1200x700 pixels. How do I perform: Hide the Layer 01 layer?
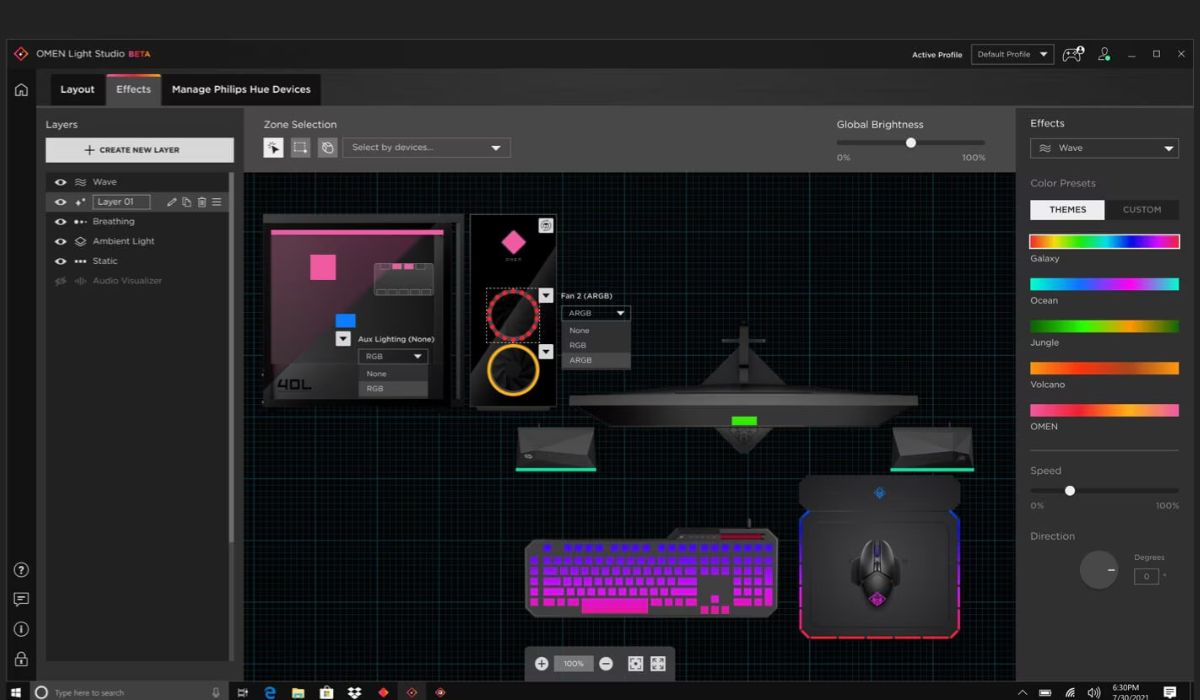(x=60, y=202)
